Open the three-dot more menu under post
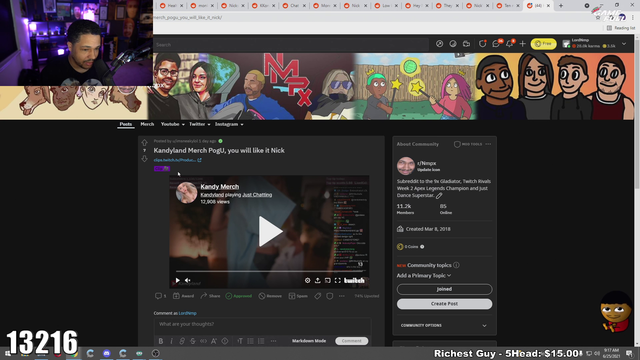Image resolution: width=640 pixels, height=360 pixels. pos(342,296)
